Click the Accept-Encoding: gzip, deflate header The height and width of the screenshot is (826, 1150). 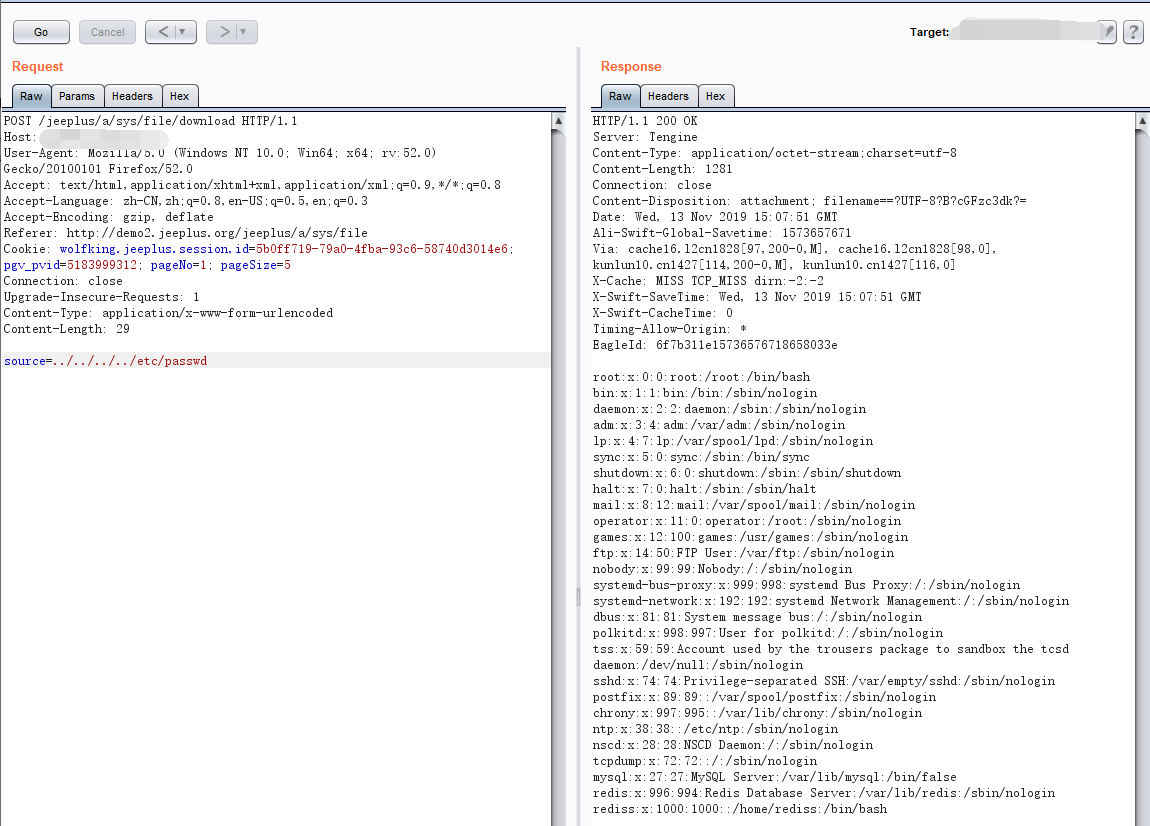point(109,217)
